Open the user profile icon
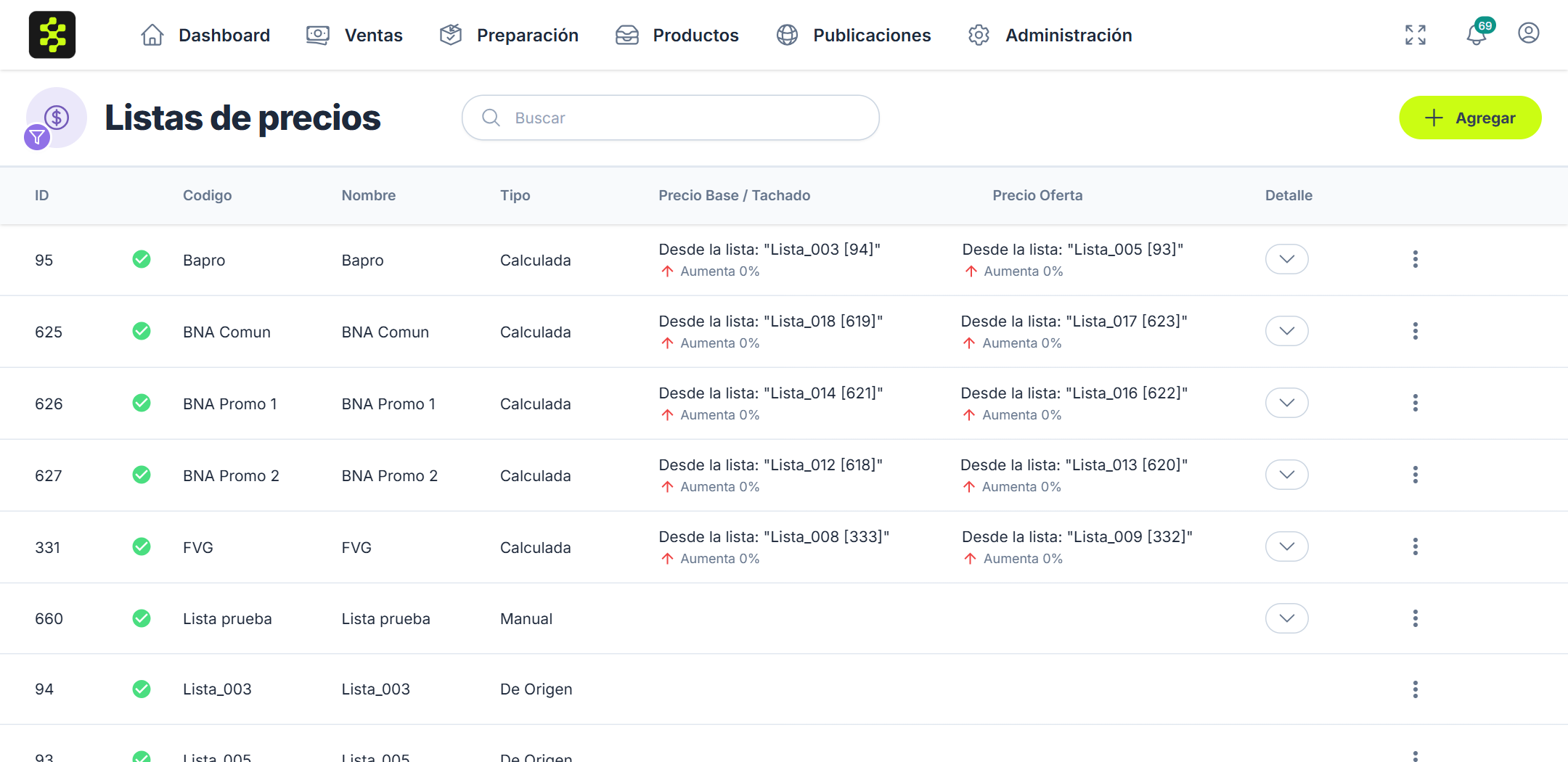Image resolution: width=1568 pixels, height=762 pixels. click(1529, 33)
